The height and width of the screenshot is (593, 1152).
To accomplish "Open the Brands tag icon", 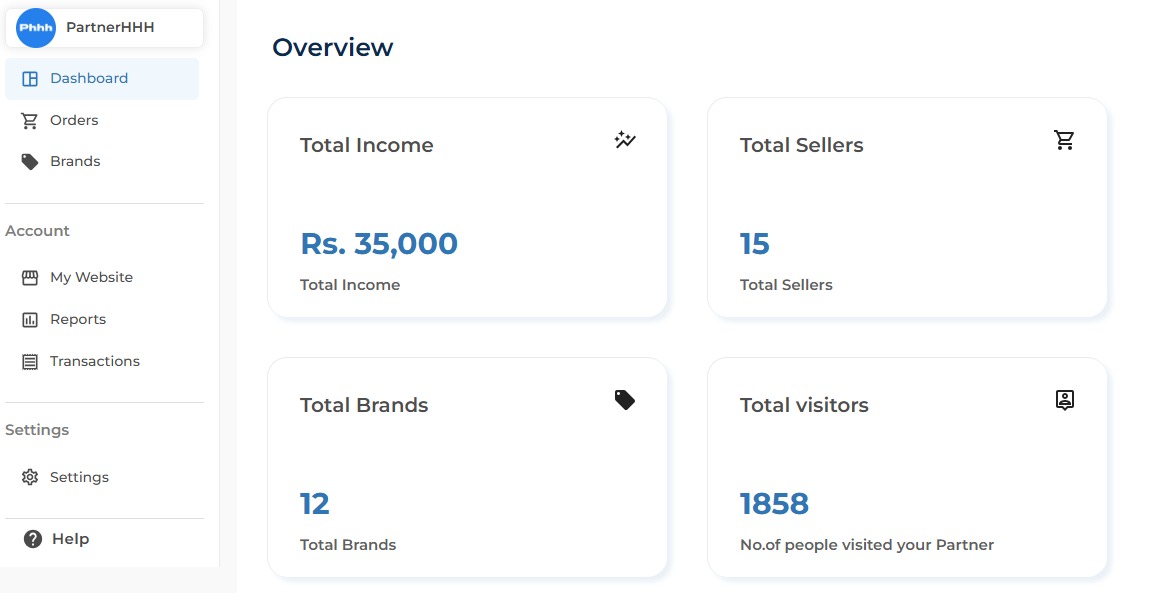I will coord(30,161).
